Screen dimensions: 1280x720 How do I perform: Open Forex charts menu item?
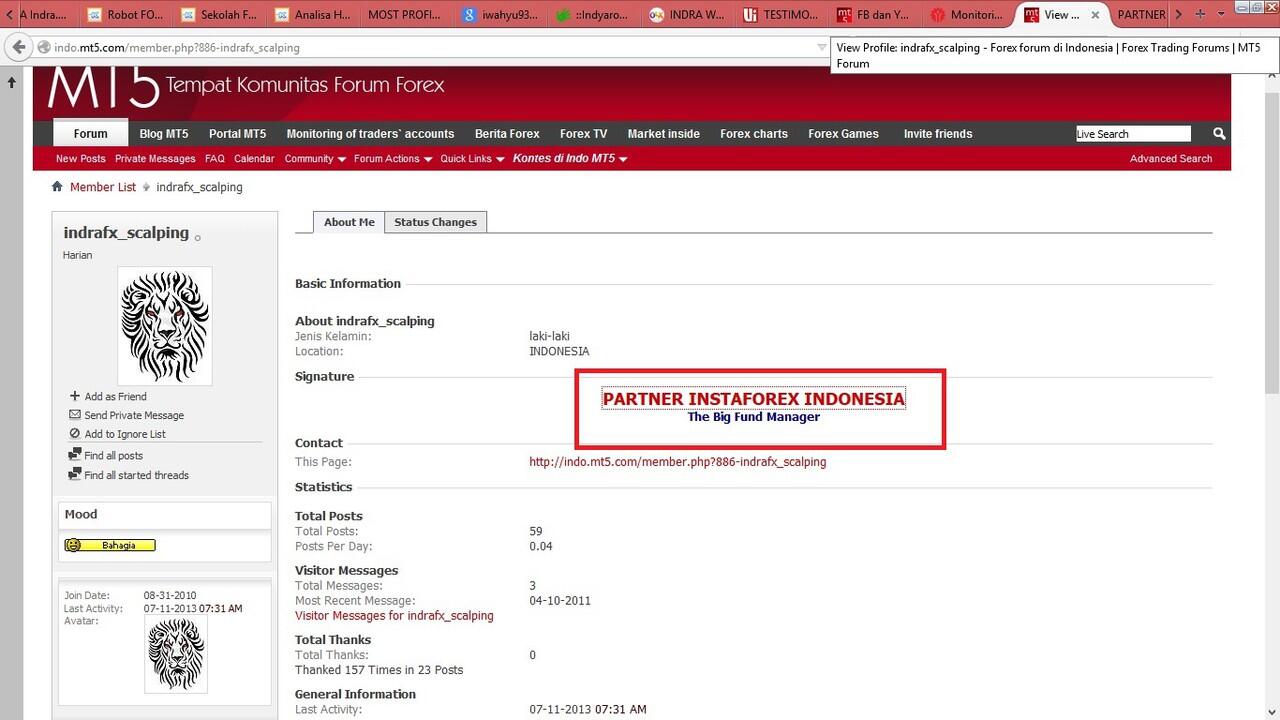pos(754,134)
